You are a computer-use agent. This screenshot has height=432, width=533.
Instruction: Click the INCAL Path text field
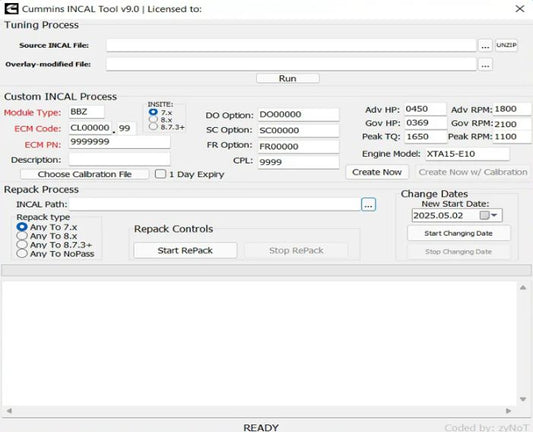[x=214, y=205]
